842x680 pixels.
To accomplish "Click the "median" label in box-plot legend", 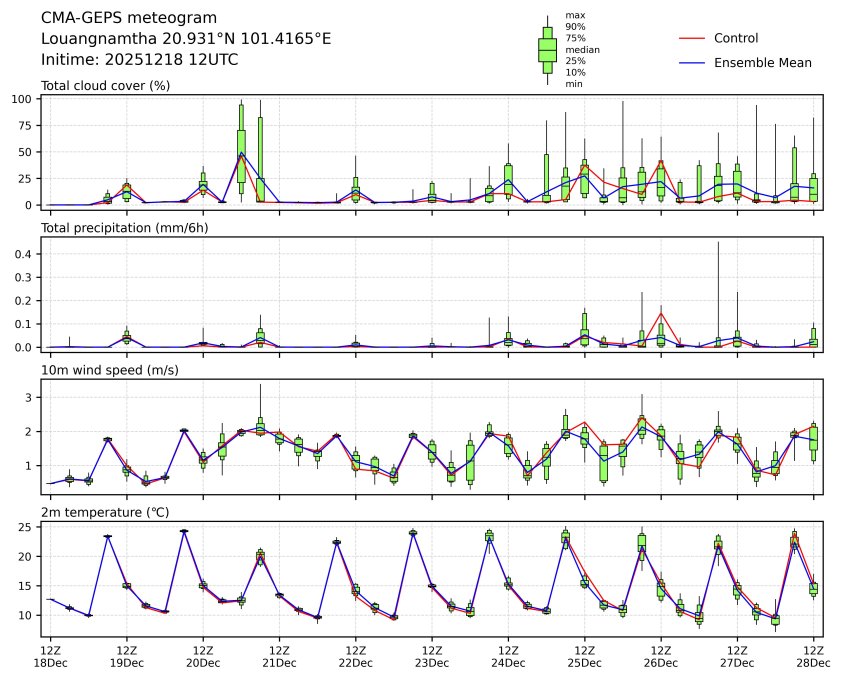I will [576, 49].
